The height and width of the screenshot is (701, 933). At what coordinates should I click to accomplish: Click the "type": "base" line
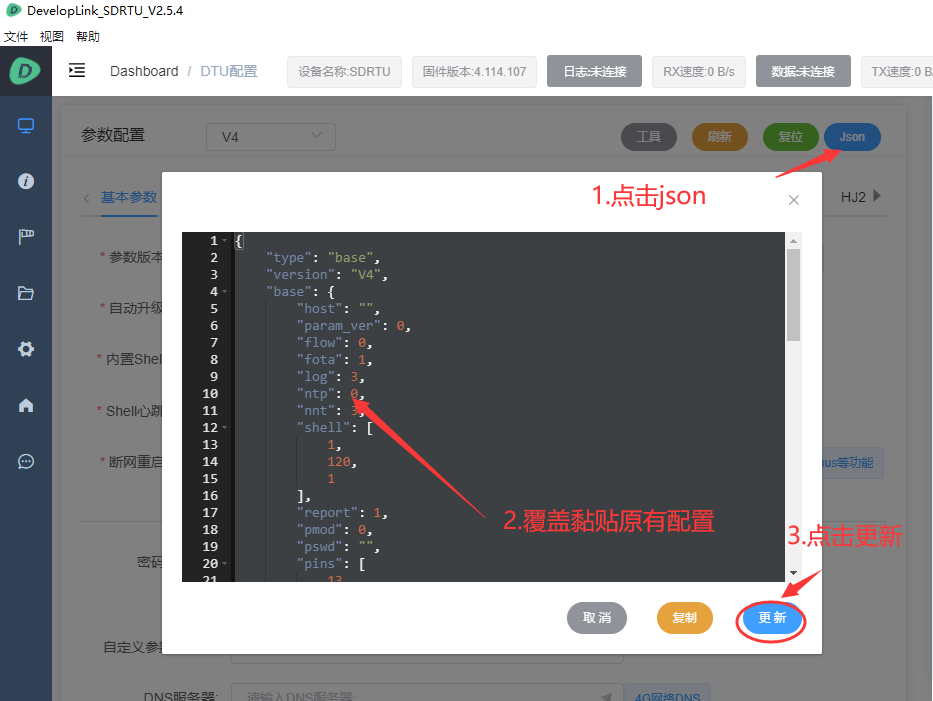pos(323,258)
